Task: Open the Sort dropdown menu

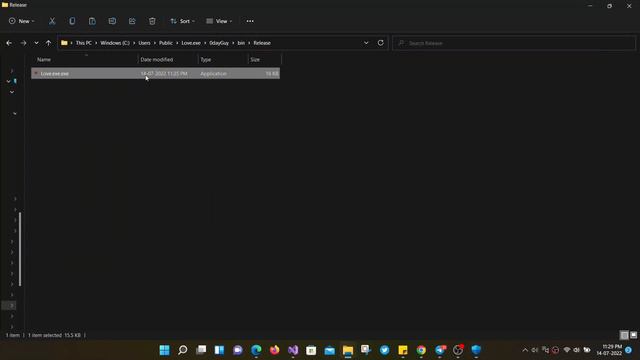Action: point(182,21)
